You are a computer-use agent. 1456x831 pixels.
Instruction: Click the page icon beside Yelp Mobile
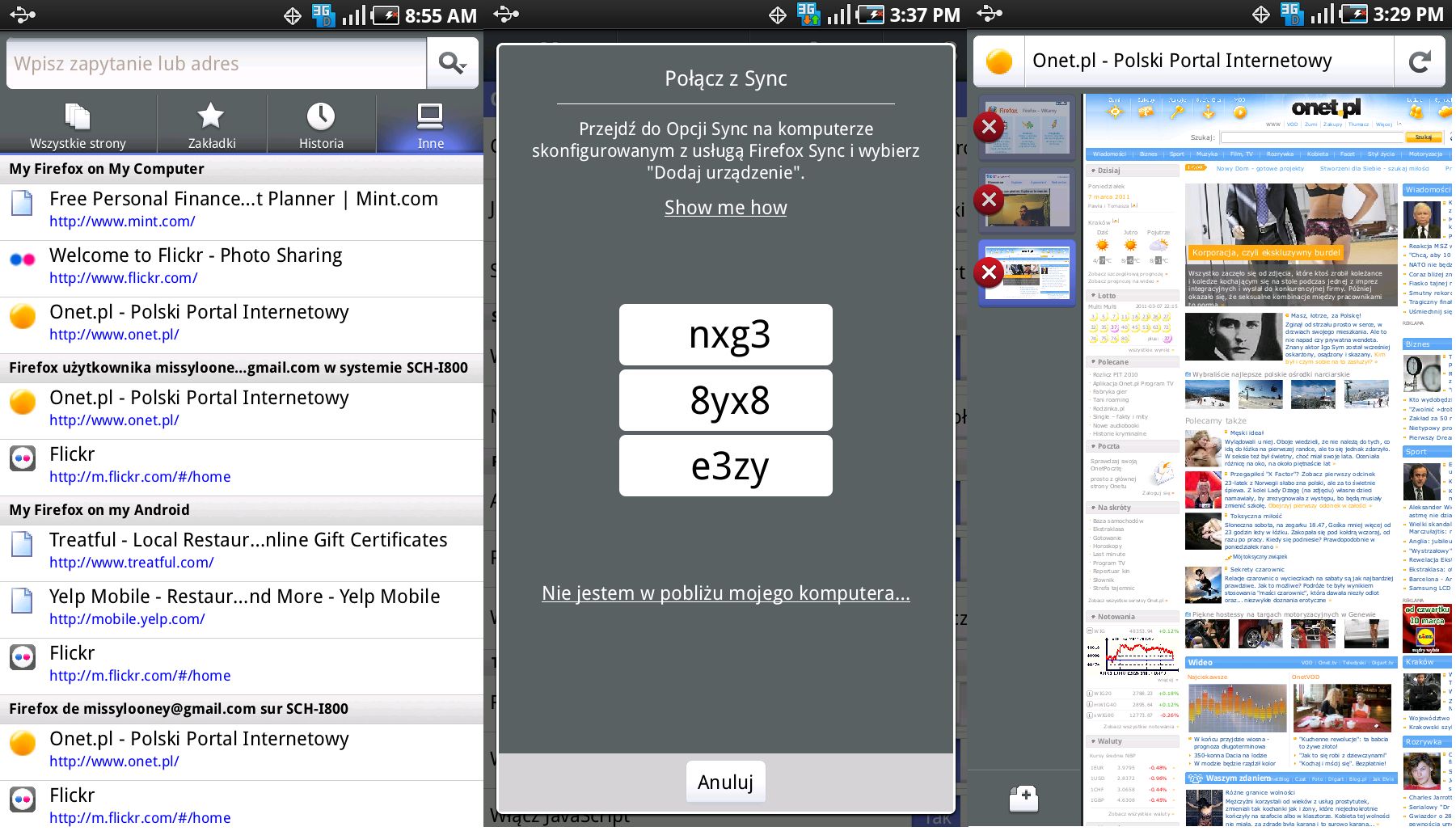click(x=22, y=600)
